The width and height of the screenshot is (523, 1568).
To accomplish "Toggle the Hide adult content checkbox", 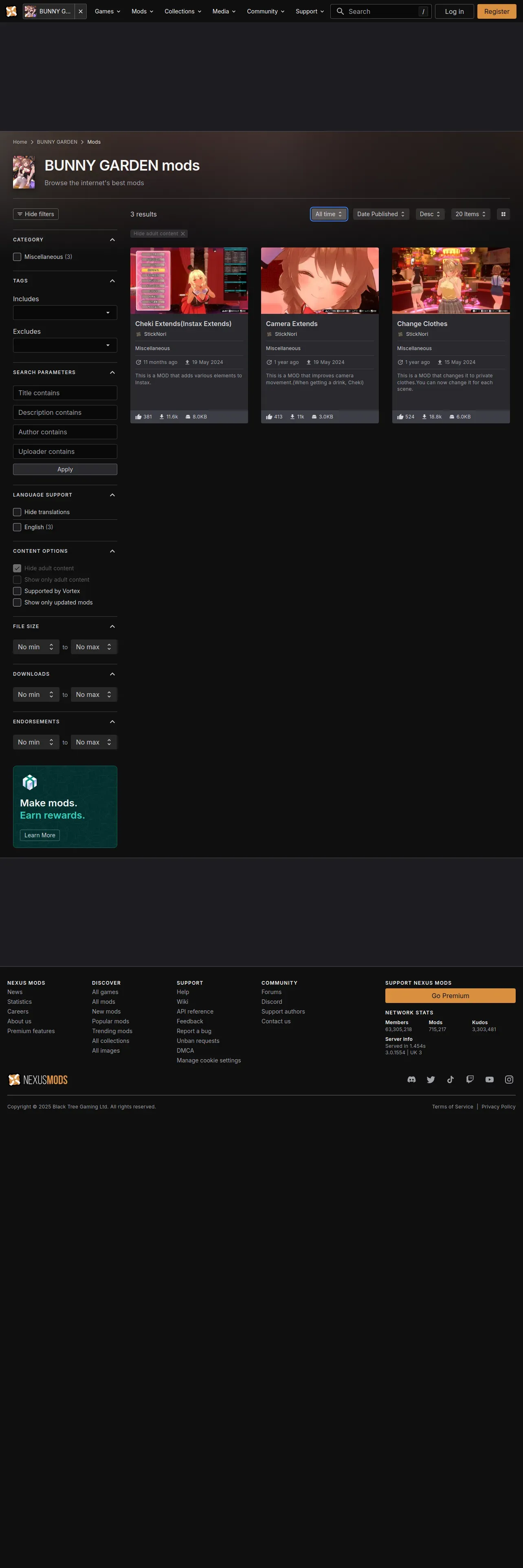I will [17, 568].
